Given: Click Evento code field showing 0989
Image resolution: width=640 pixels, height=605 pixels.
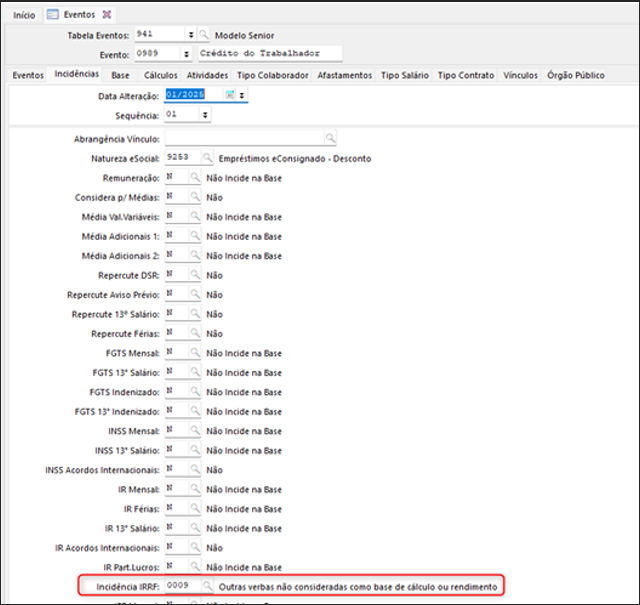Looking at the screenshot, I should point(158,53).
